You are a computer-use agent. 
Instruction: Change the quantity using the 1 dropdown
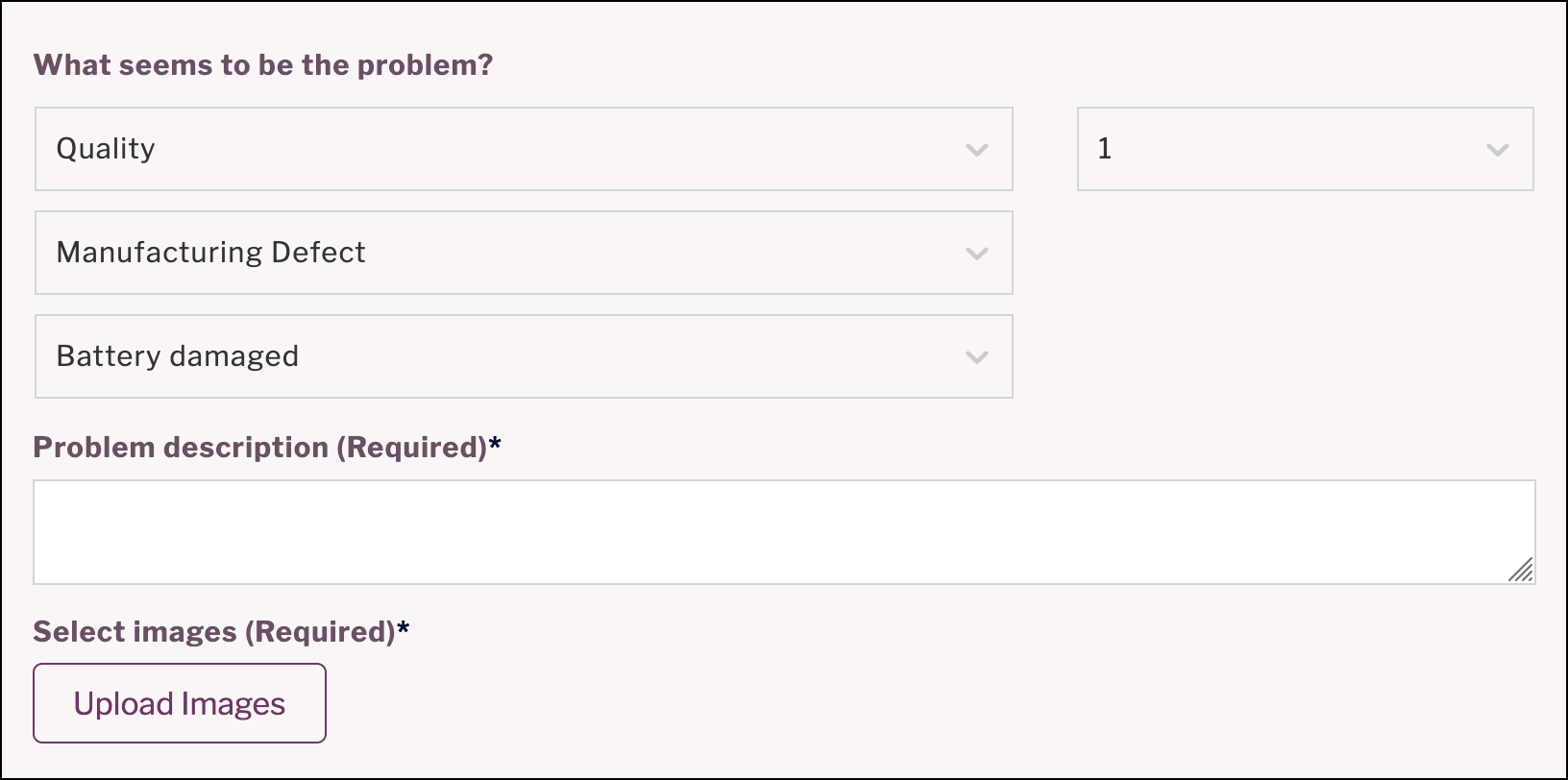[1305, 149]
